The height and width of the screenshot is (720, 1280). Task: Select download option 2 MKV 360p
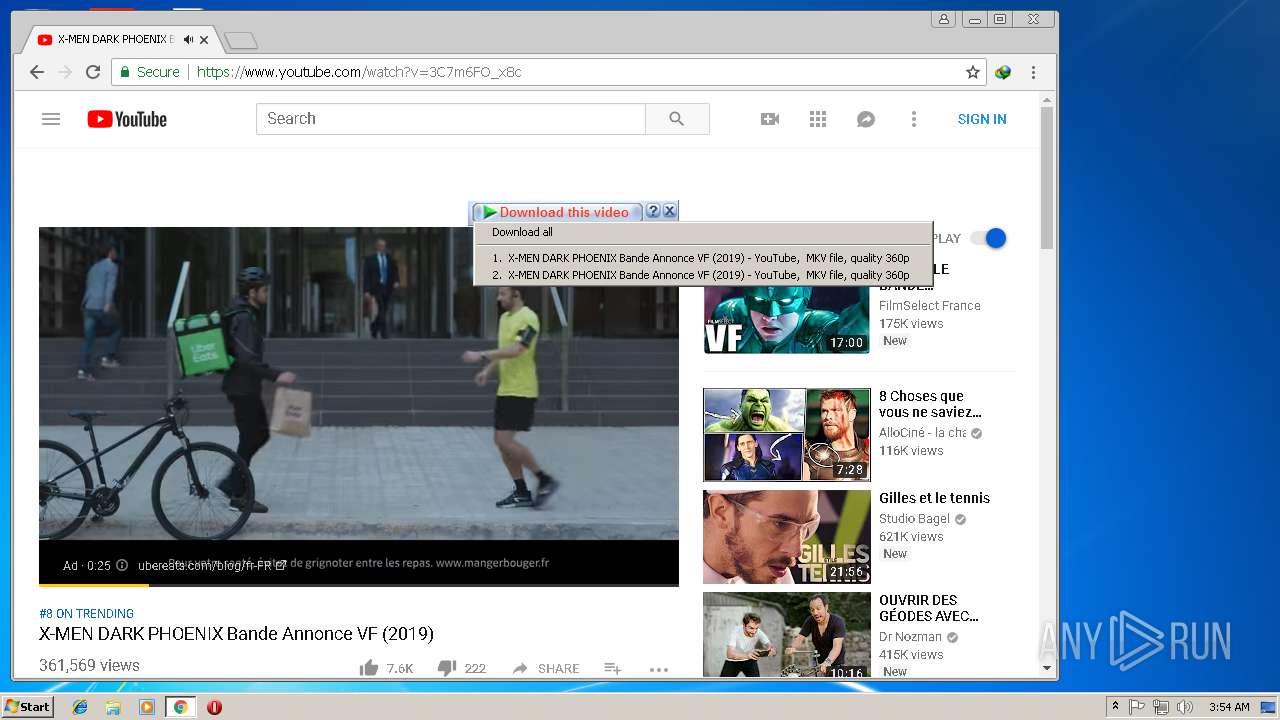(701, 275)
